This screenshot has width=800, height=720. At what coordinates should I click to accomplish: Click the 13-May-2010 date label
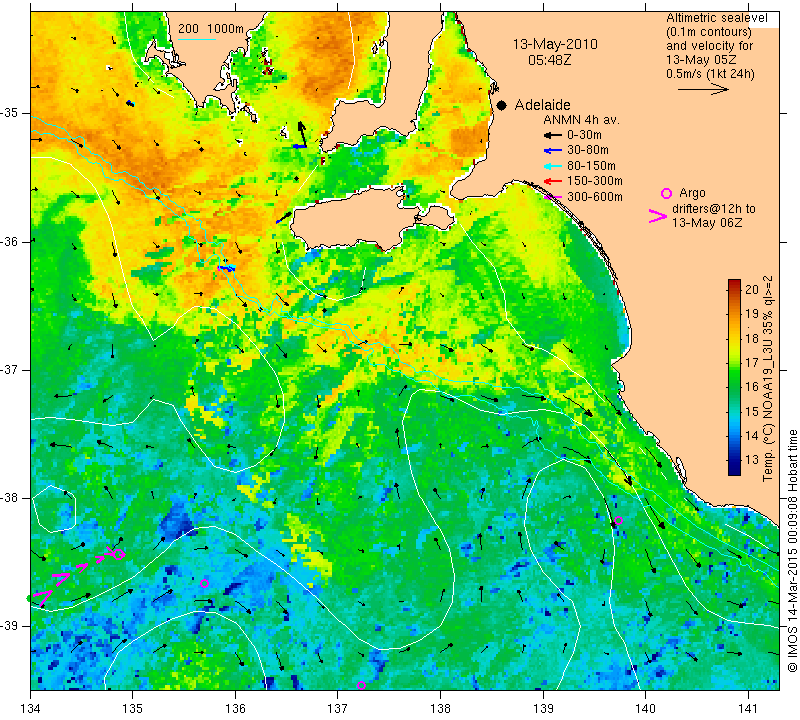point(555,44)
